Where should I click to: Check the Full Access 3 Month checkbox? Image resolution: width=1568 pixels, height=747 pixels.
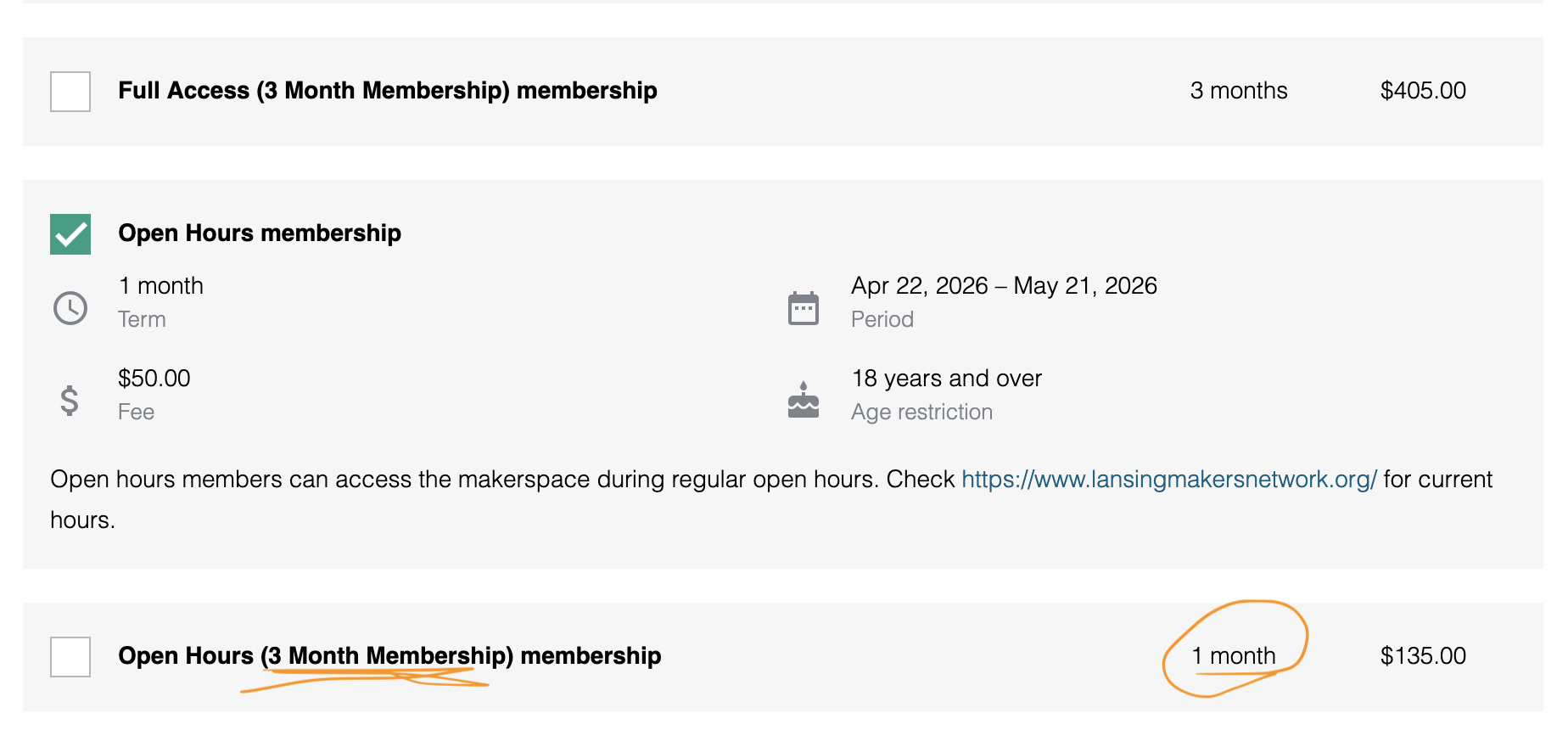tap(70, 92)
